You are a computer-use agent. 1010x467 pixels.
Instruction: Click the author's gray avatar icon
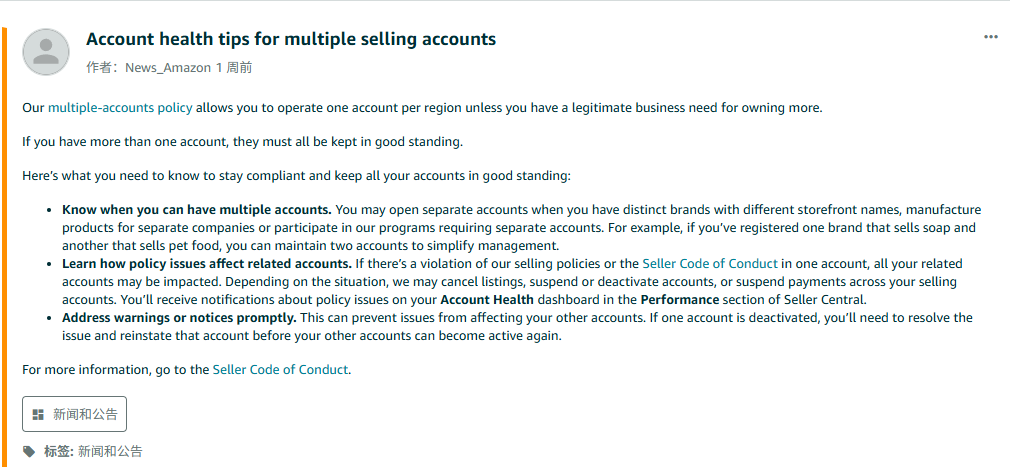(46, 52)
